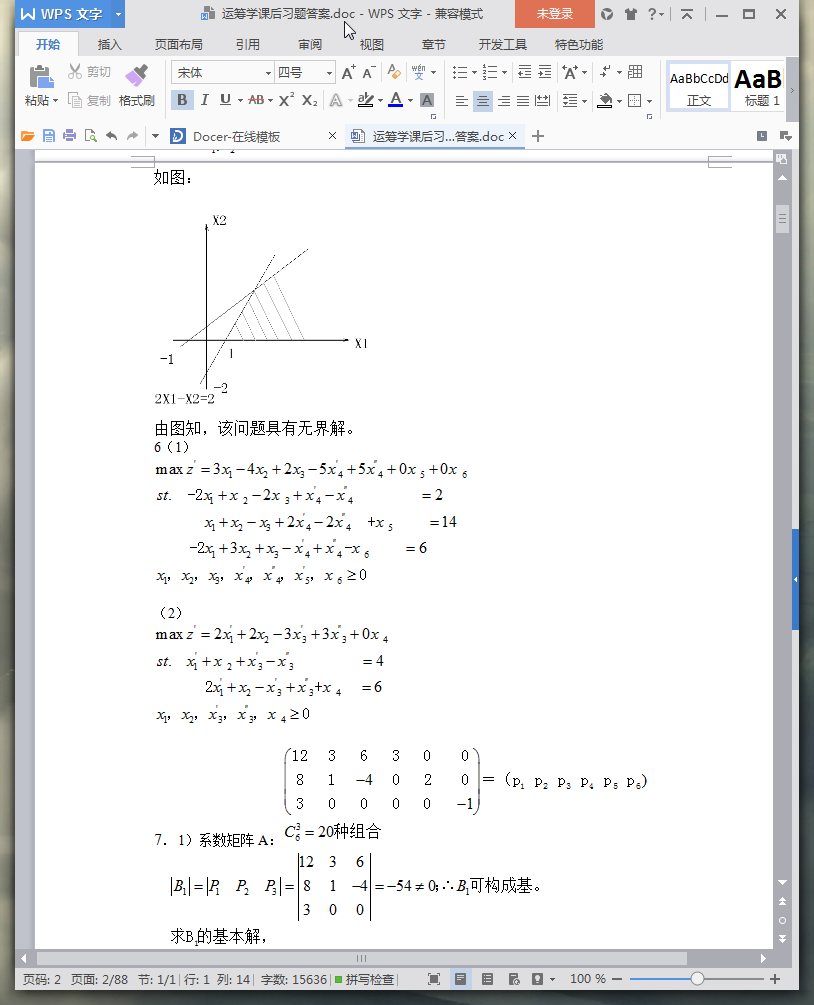The width and height of the screenshot is (814, 1005).
Task: Decrease paragraph indent
Action: 524,72
